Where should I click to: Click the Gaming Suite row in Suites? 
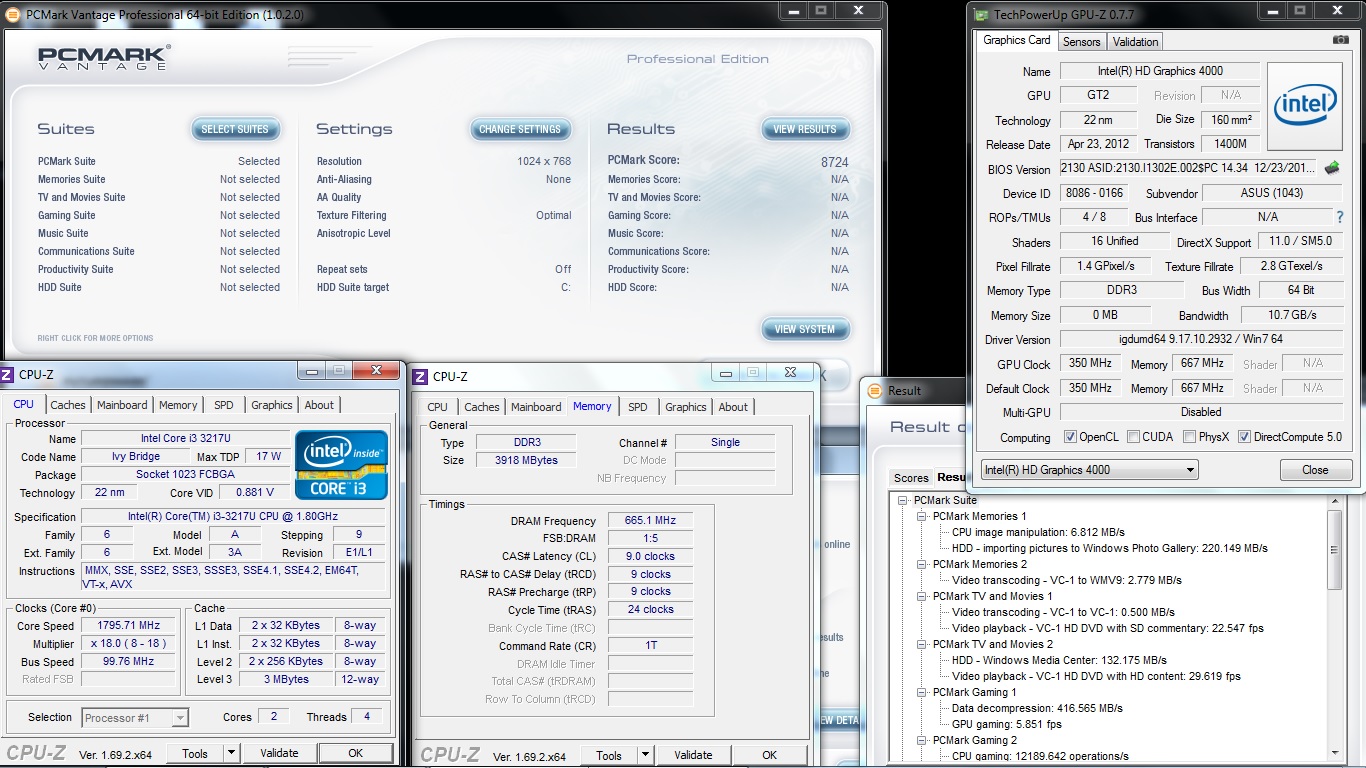pos(159,215)
